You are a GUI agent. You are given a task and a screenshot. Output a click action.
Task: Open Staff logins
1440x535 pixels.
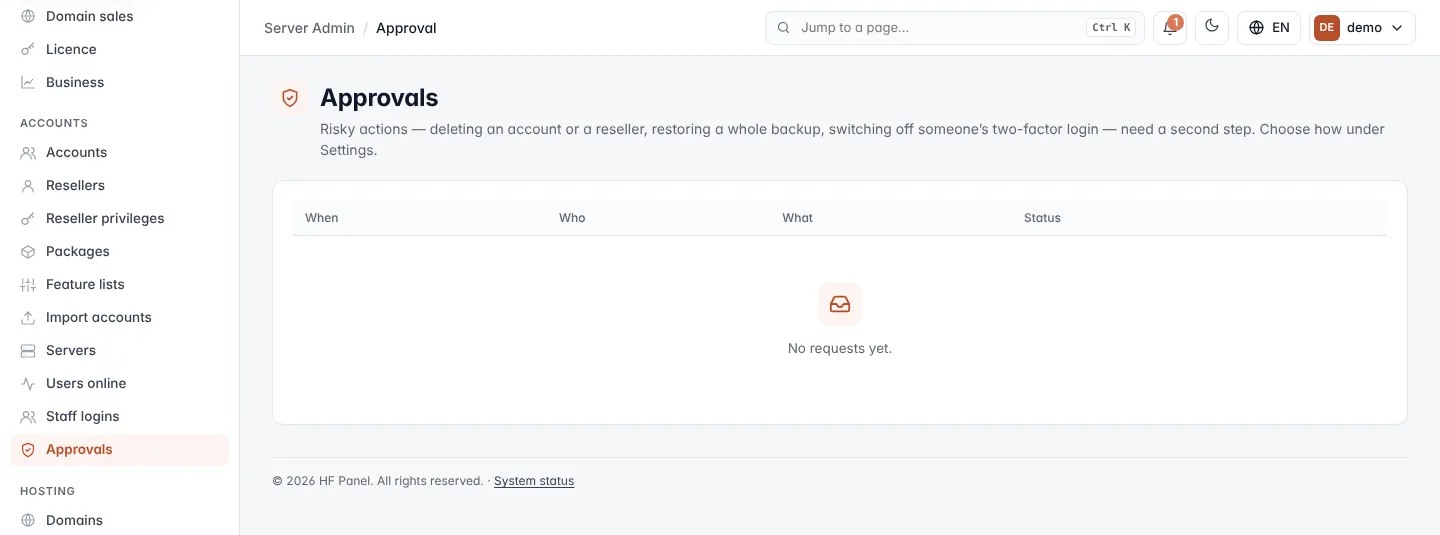[x=120, y=416]
